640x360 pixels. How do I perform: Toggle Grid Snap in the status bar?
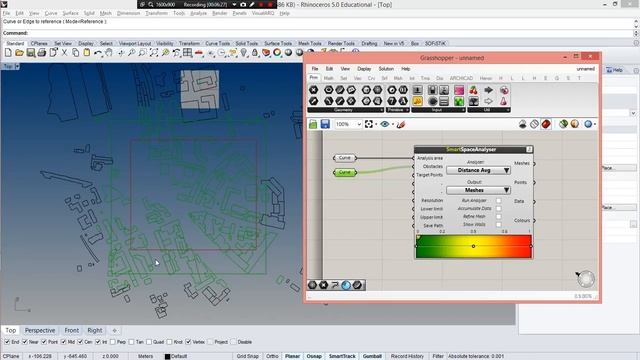247,356
